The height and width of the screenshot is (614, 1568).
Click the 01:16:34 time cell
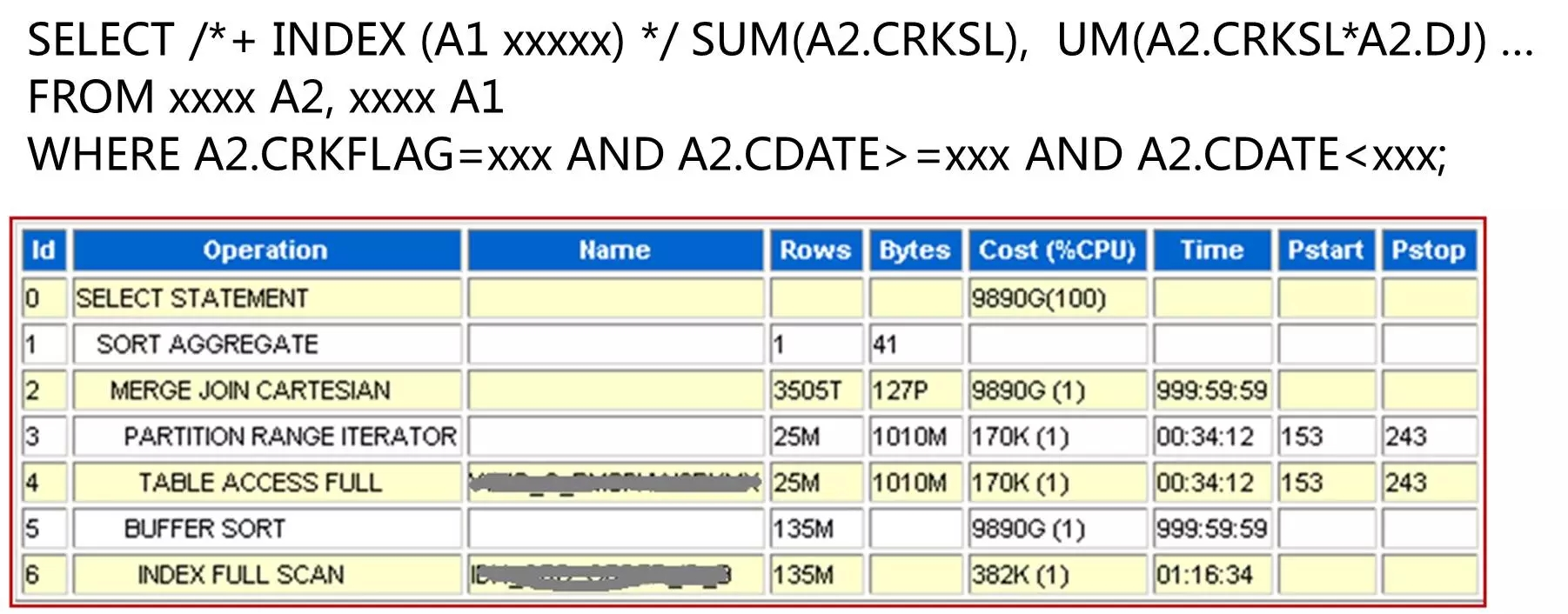[x=1212, y=575]
